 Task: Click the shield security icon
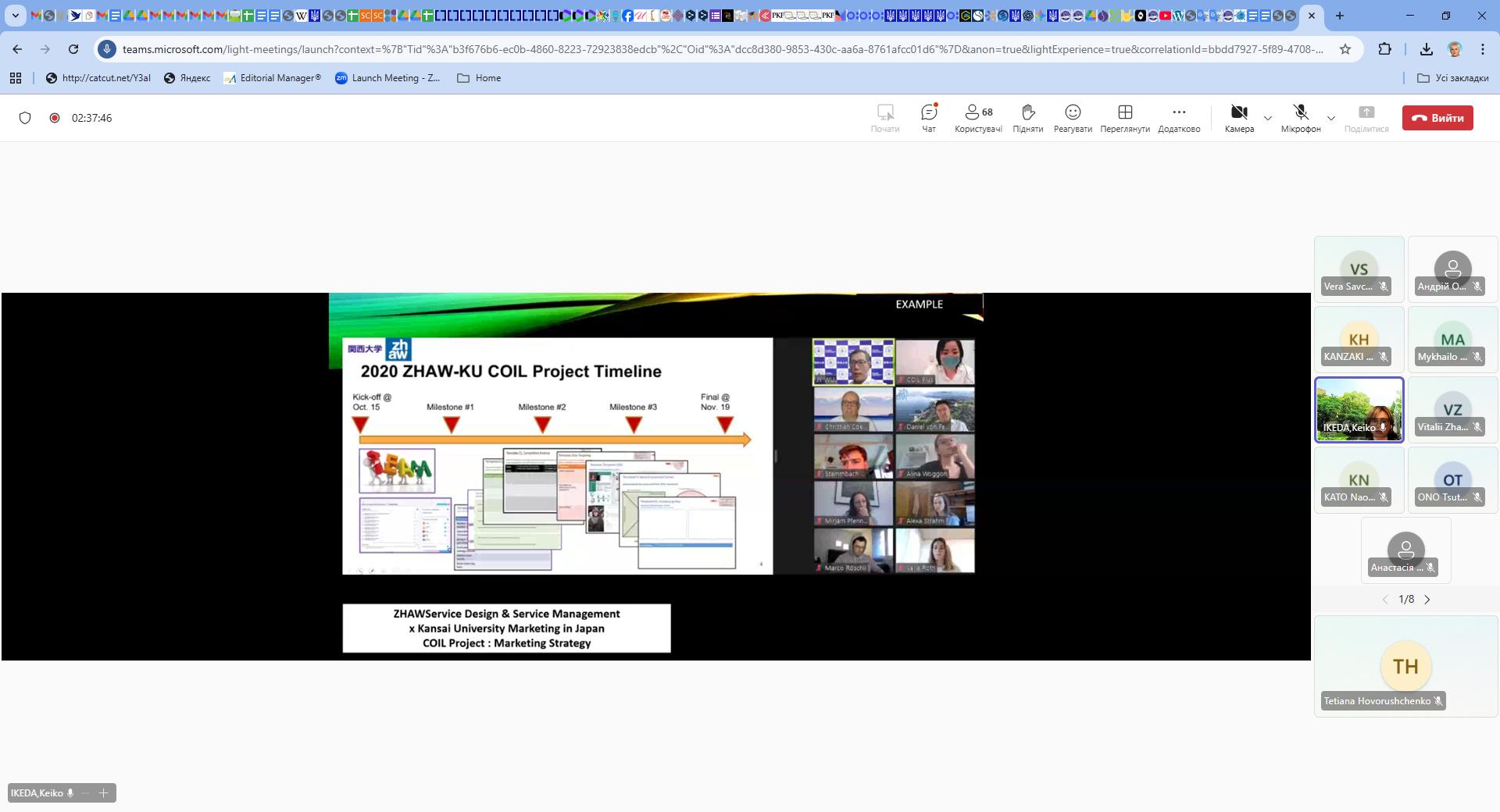click(25, 118)
